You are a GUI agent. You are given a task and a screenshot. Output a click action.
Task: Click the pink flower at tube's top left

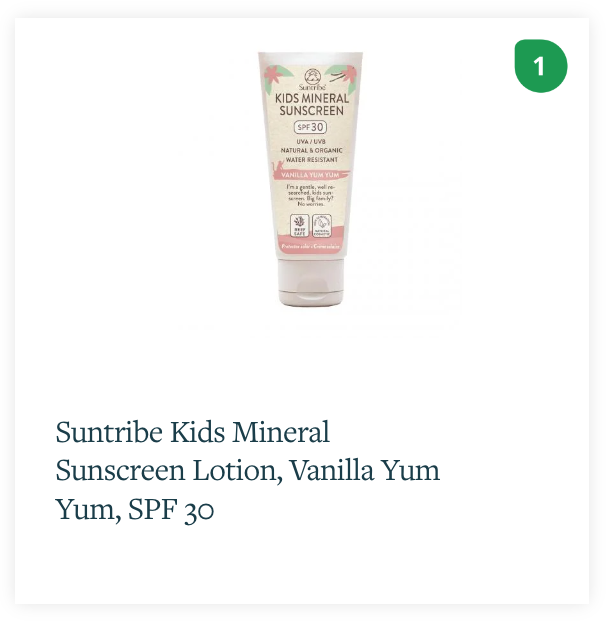[x=274, y=75]
